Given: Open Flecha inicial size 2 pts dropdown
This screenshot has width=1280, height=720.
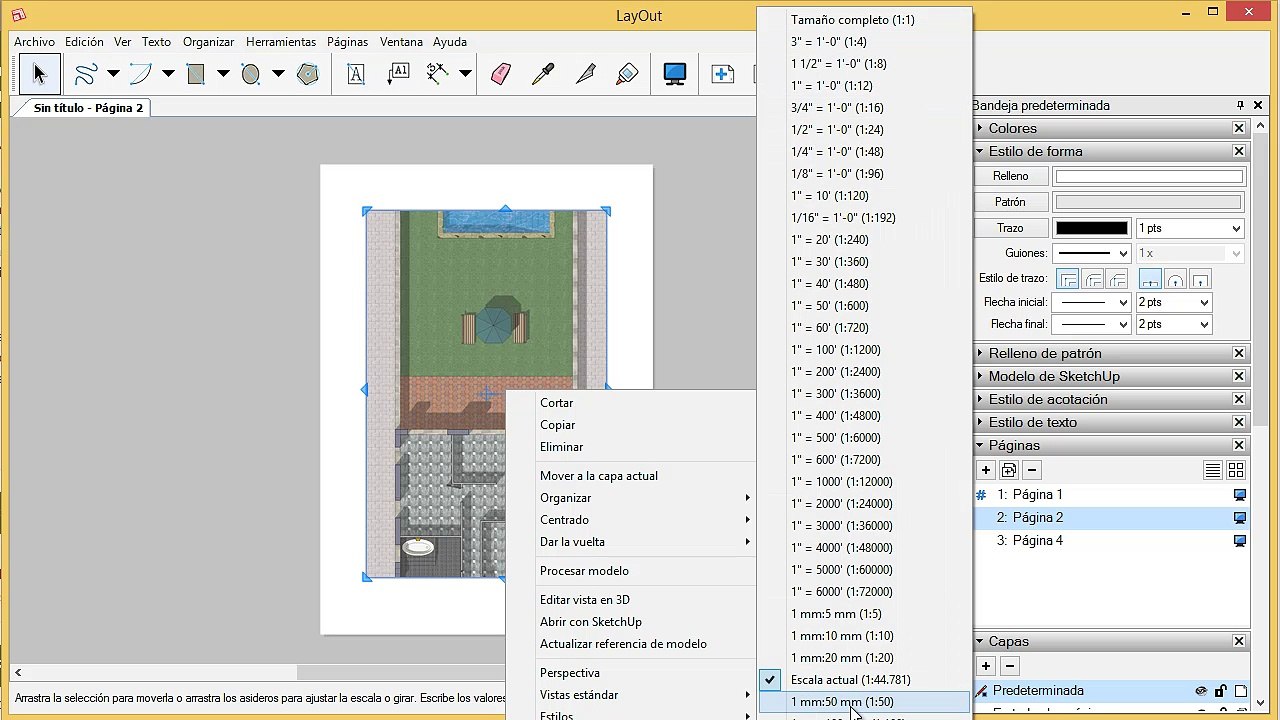Looking at the screenshot, I should 1174,302.
